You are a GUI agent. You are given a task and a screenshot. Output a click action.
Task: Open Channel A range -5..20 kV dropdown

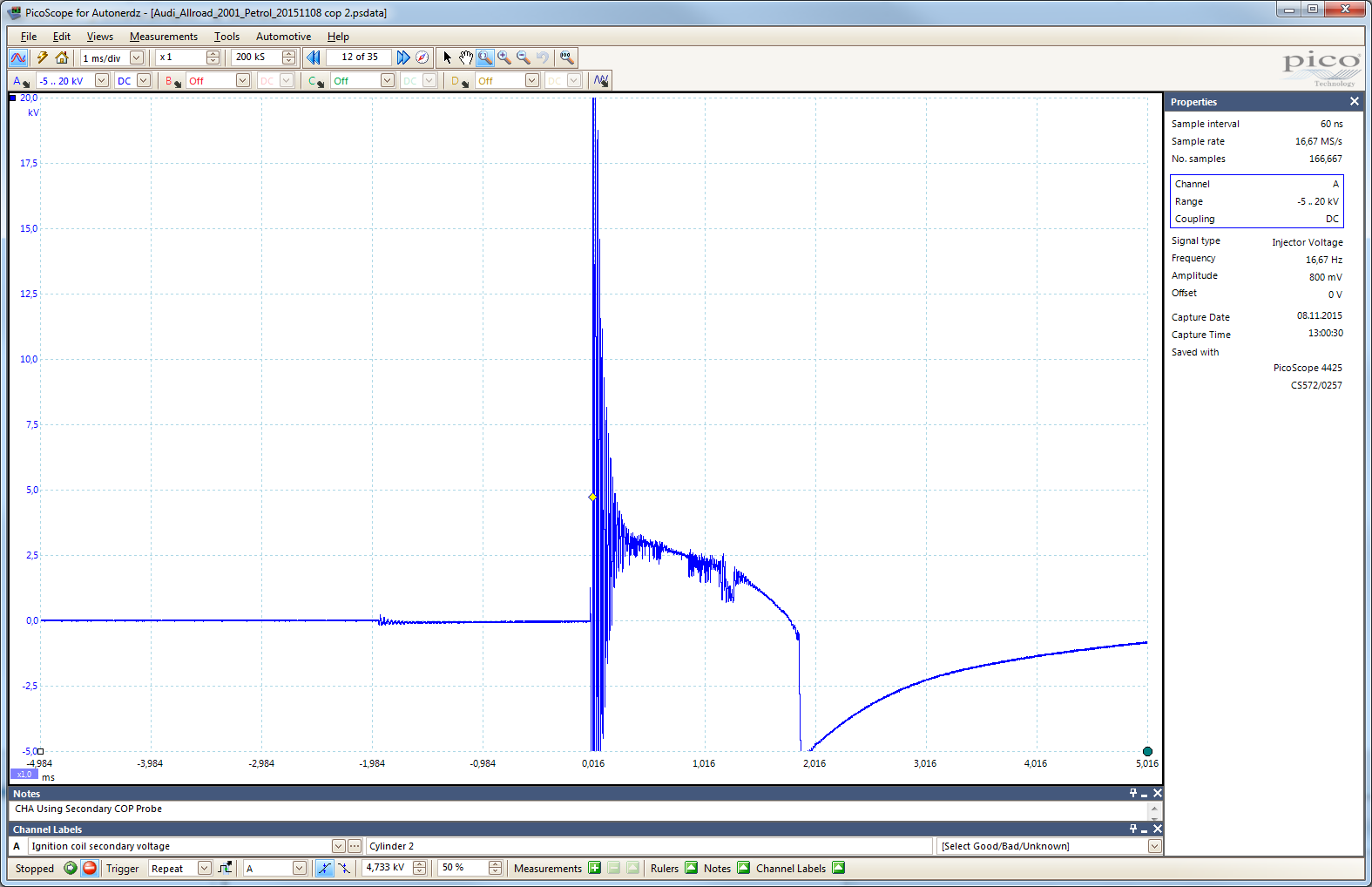102,81
